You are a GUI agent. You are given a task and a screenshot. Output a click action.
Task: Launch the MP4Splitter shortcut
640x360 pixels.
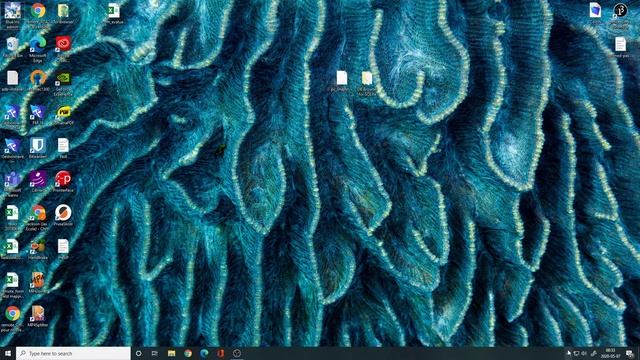[x=38, y=313]
